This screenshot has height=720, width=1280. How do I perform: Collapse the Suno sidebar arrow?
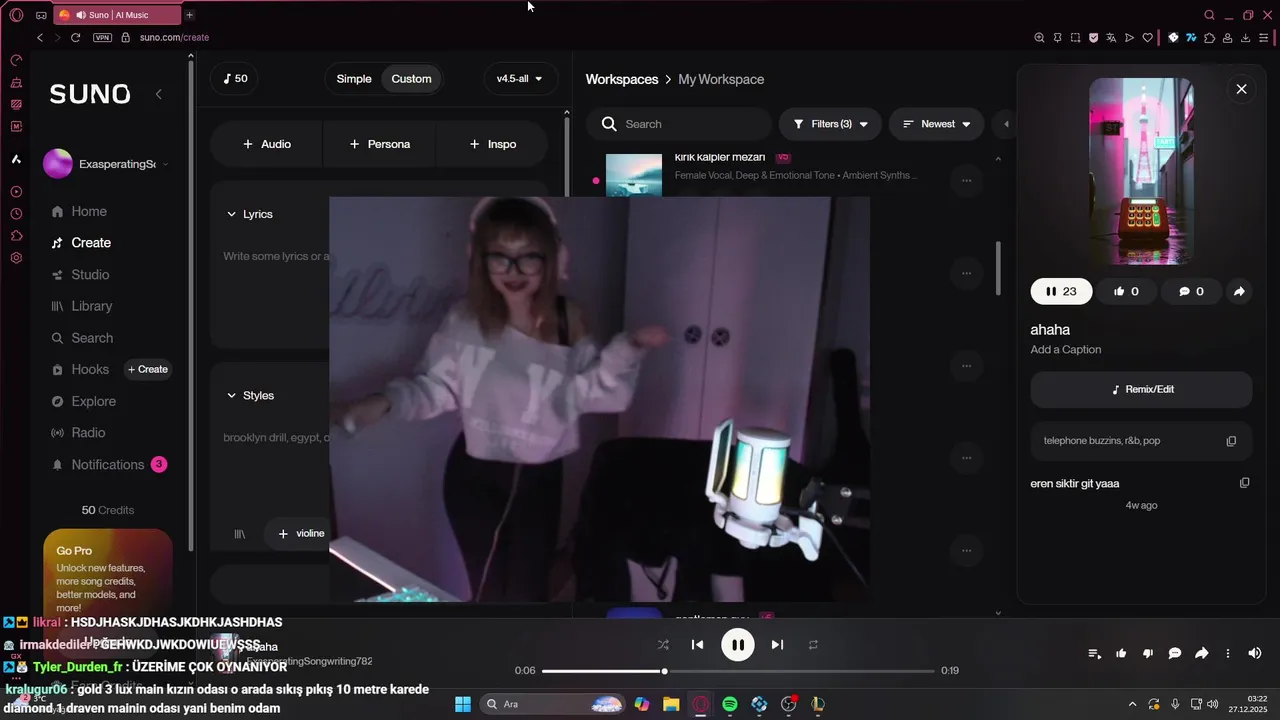tap(158, 94)
